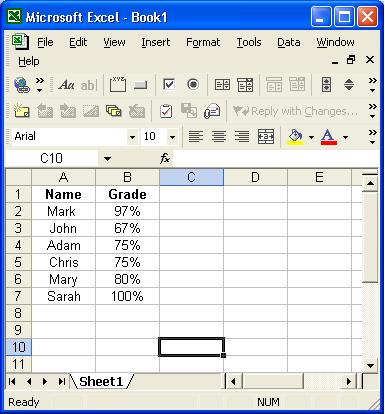Select the Option Button form control
The width and height of the screenshot is (385, 414).
(193, 84)
